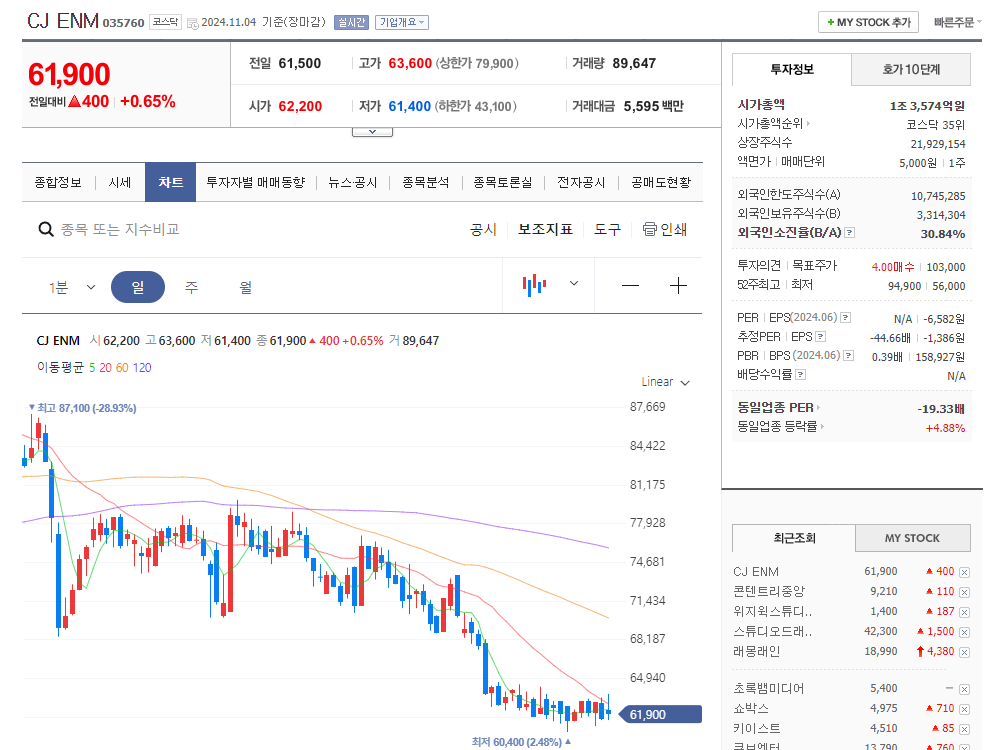Select the 월 monthly interval
The height and width of the screenshot is (750, 985).
[245, 287]
